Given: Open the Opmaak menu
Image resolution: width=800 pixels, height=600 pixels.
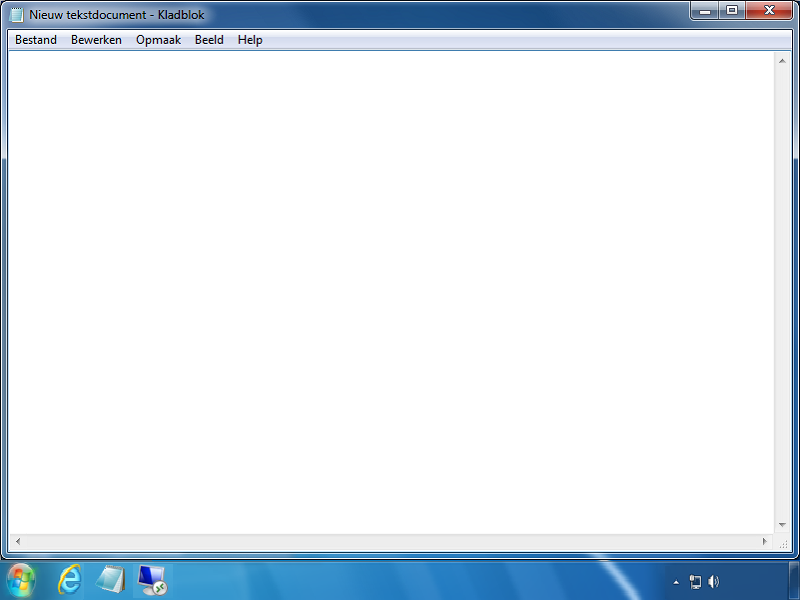Looking at the screenshot, I should (158, 40).
